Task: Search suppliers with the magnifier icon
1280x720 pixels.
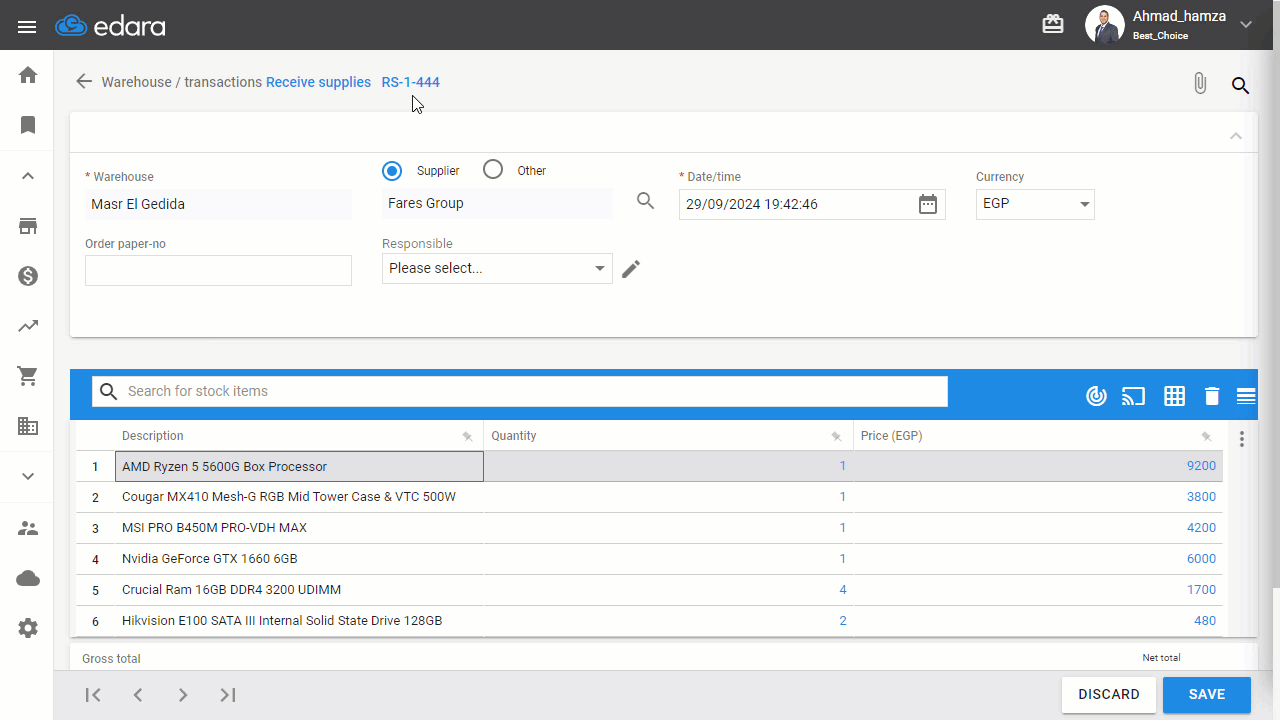Action: pos(646,201)
